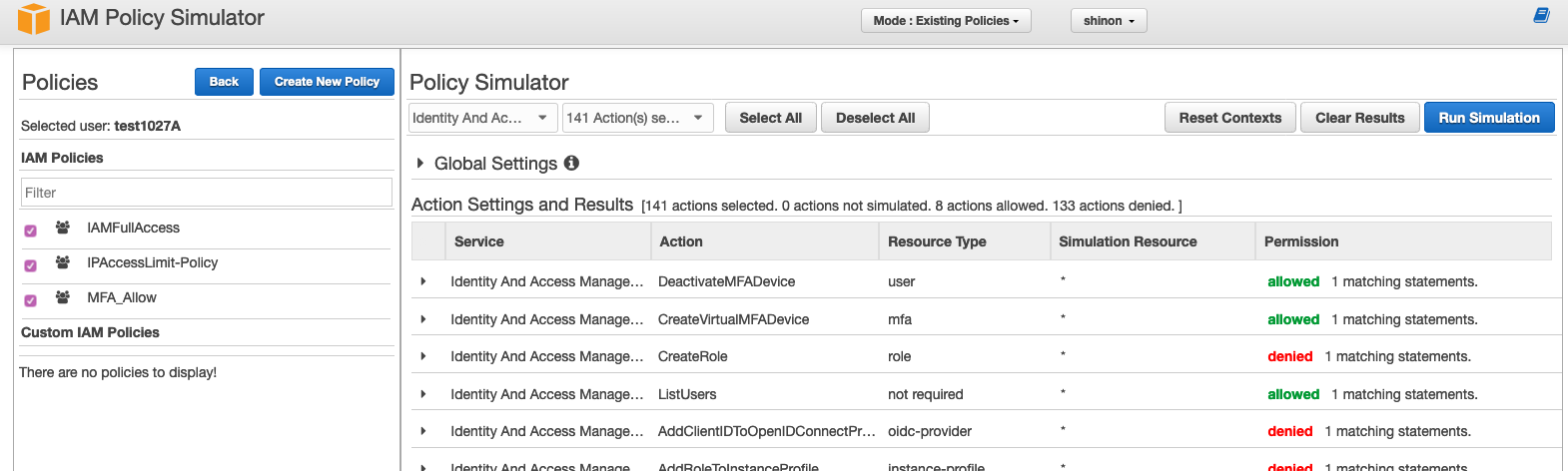Toggle the IPAccessLimit-Policy checkbox
The height and width of the screenshot is (471, 1568).
click(x=31, y=265)
